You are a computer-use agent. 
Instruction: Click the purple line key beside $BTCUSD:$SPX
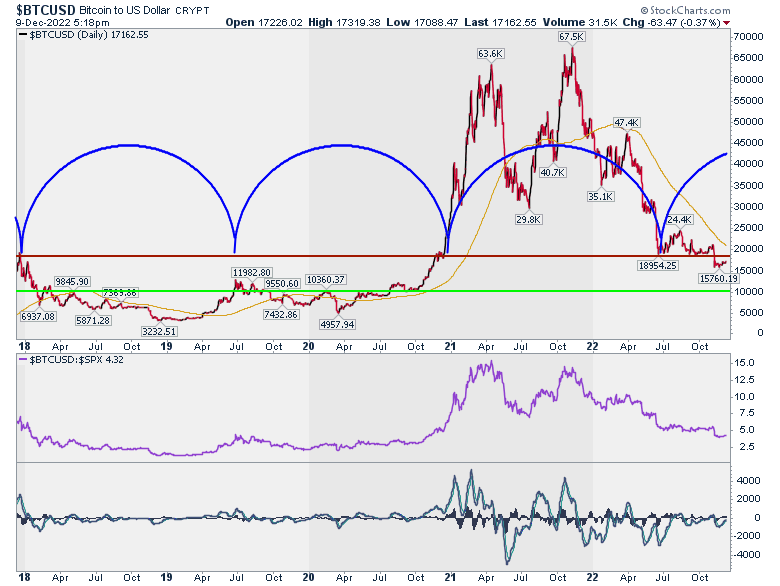tap(23, 359)
